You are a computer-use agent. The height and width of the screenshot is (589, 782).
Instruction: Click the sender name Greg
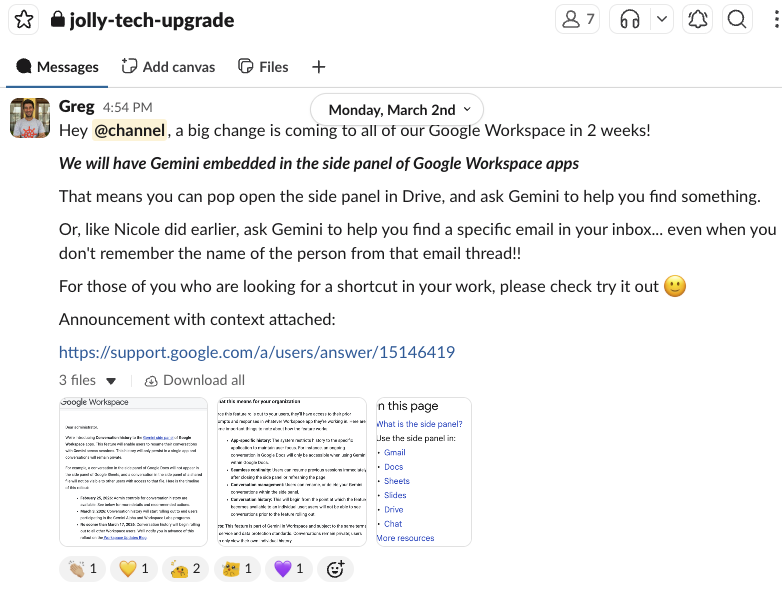(x=76, y=106)
